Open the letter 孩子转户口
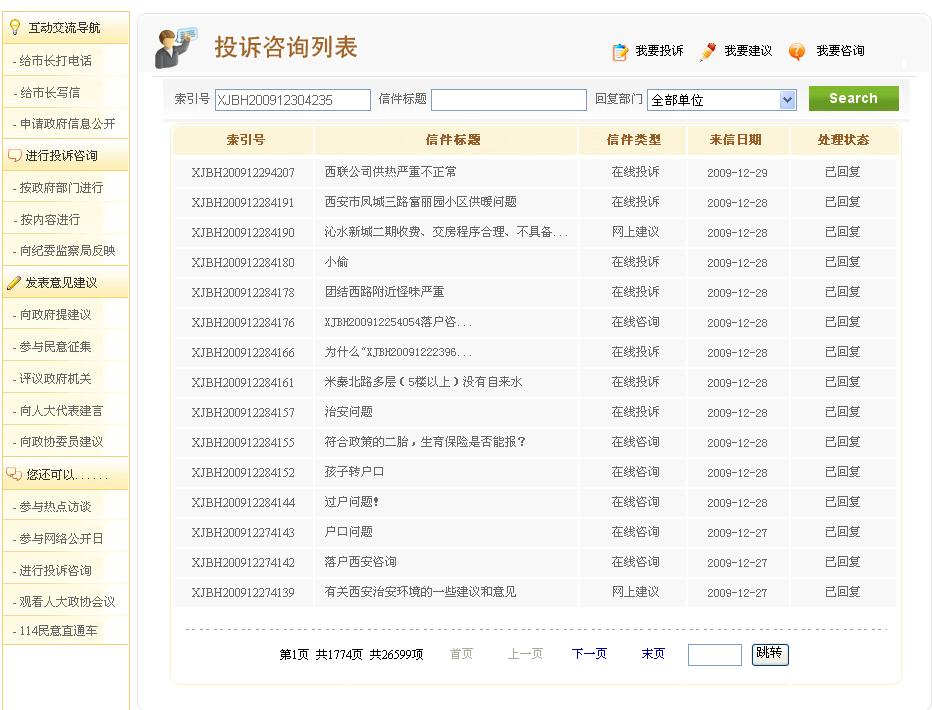Image resolution: width=932 pixels, height=710 pixels. click(x=354, y=472)
